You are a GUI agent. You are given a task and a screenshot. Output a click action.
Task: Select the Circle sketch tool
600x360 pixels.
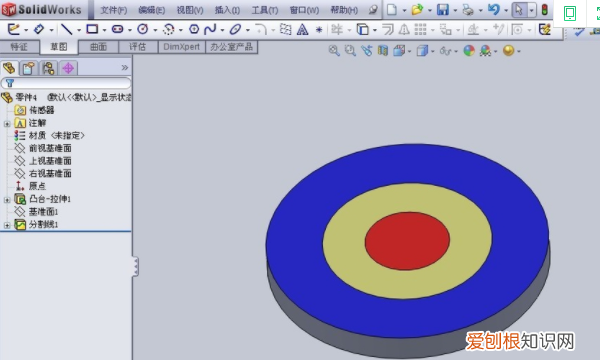[x=143, y=29]
